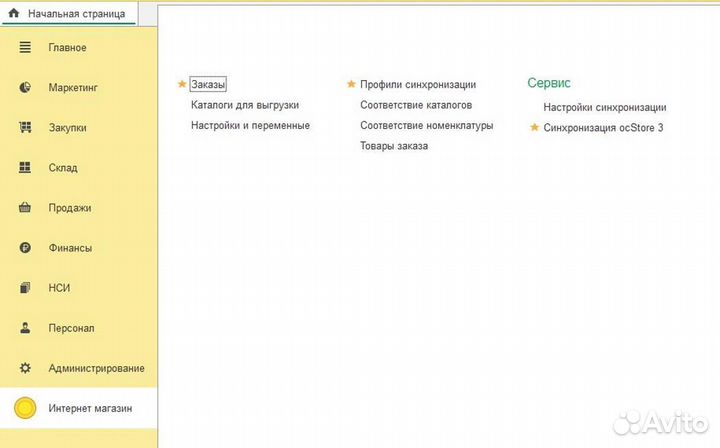Click the home icon on Начальная страница tab
Viewport: 720px width, 448px height.
point(14,13)
